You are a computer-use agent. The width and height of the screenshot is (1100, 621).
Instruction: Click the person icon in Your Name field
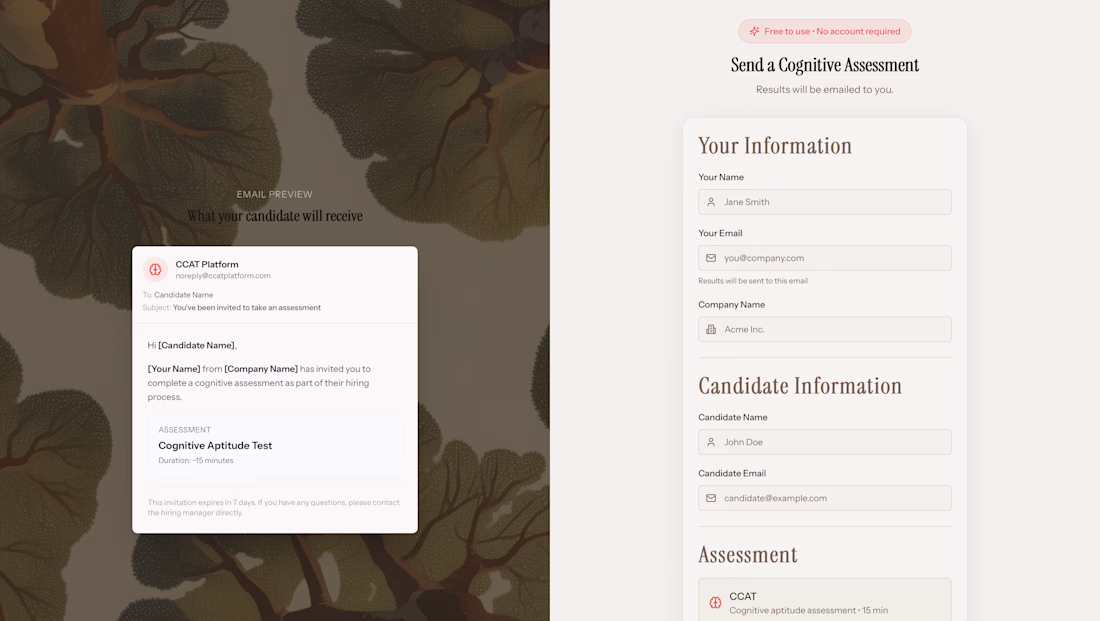pos(711,202)
